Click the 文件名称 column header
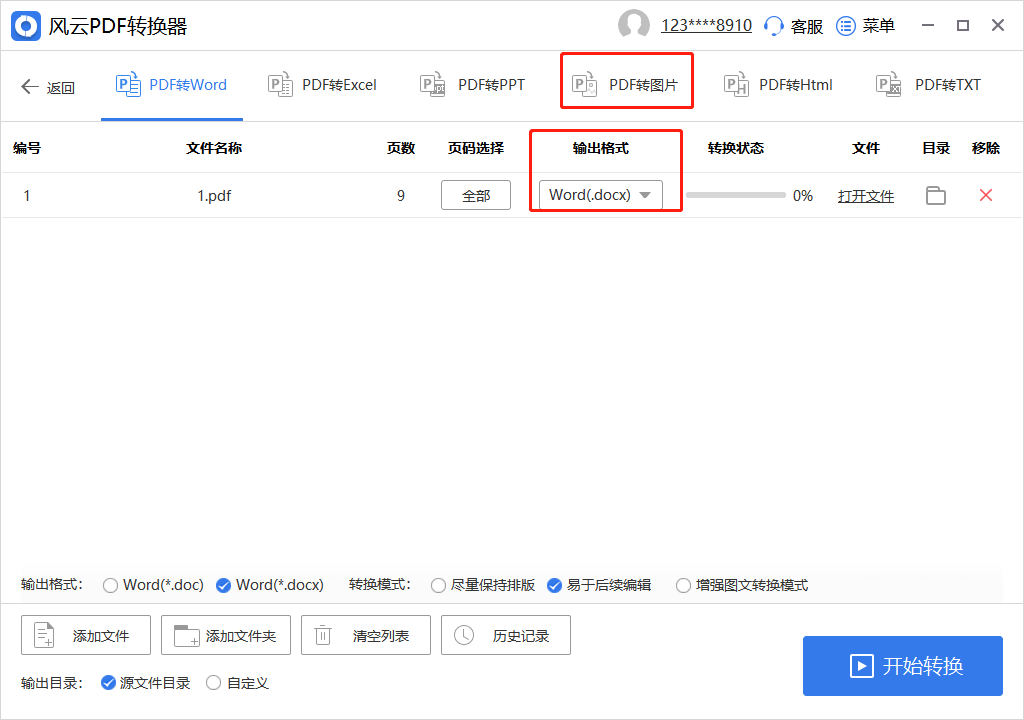This screenshot has width=1024, height=720. pos(214,148)
